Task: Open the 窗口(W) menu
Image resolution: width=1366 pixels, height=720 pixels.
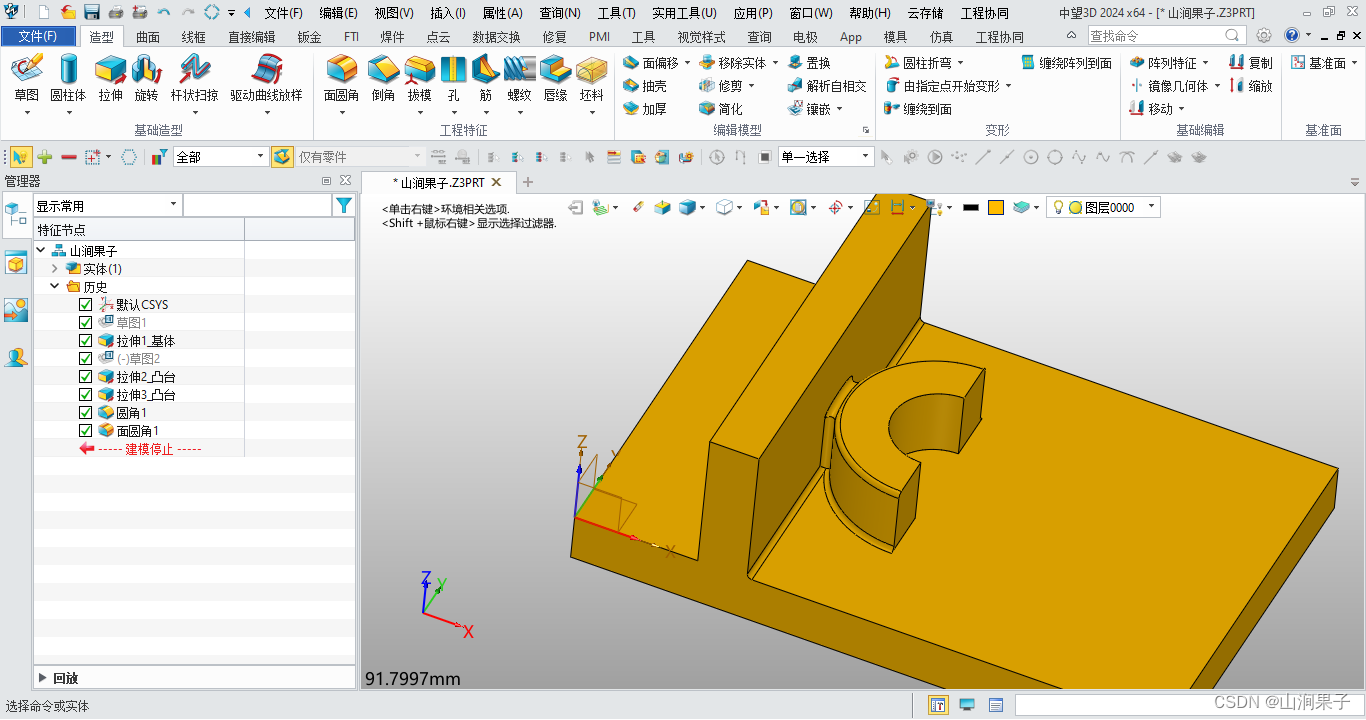Action: coord(811,13)
